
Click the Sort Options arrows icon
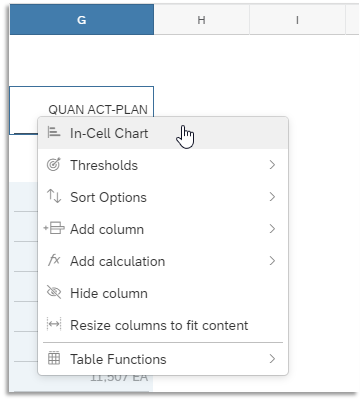point(54,196)
